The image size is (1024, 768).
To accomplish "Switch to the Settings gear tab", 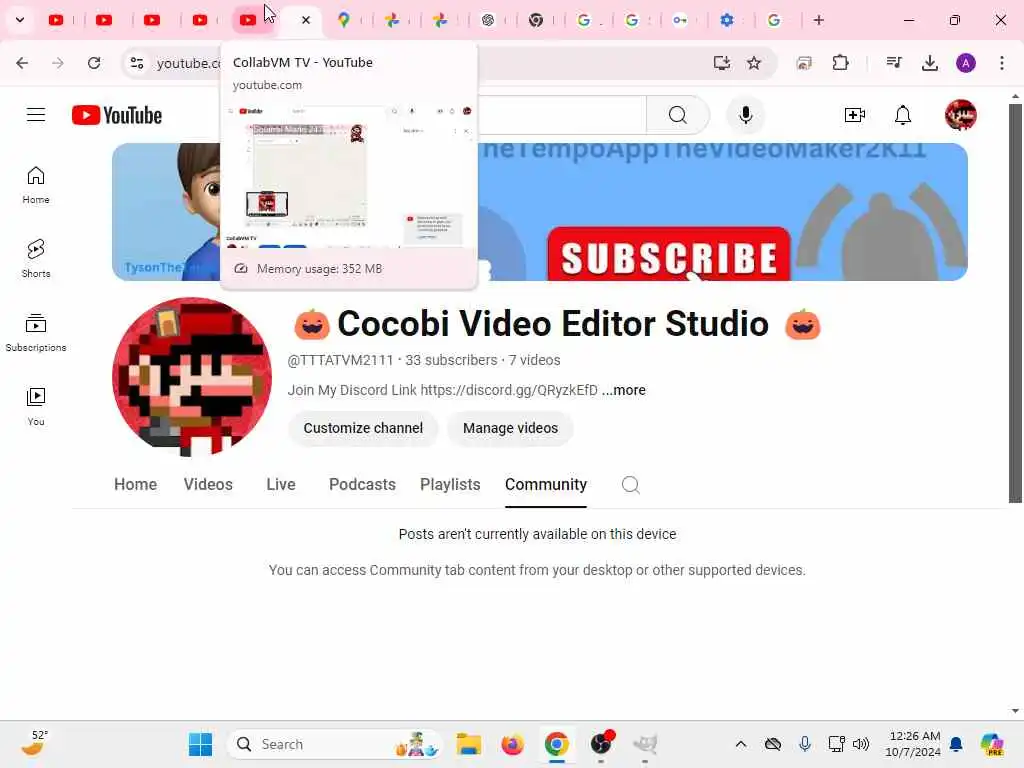I will click(726, 20).
